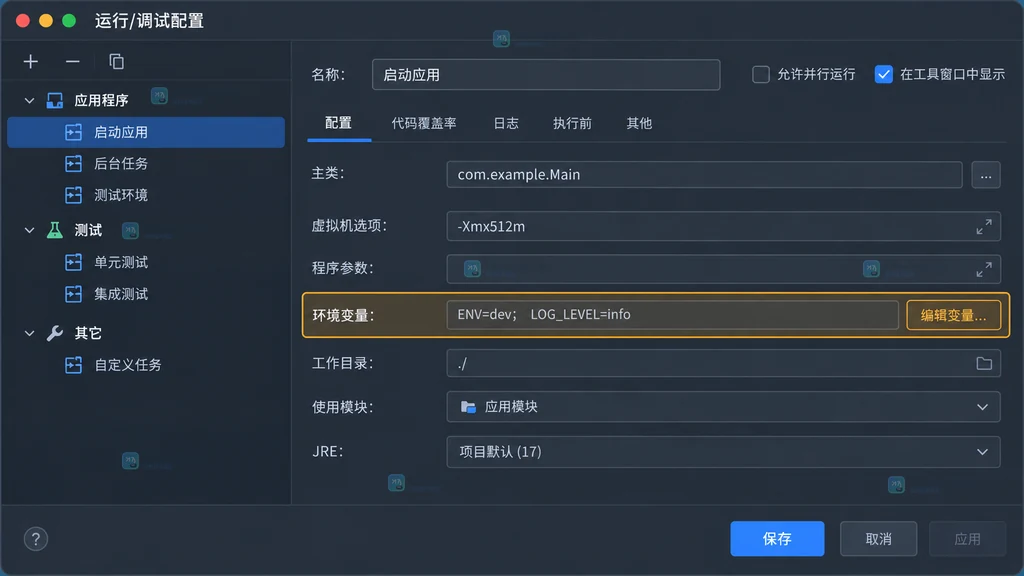Browse for 工作目录 with folder icon
The height and width of the screenshot is (576, 1024).
(984, 363)
